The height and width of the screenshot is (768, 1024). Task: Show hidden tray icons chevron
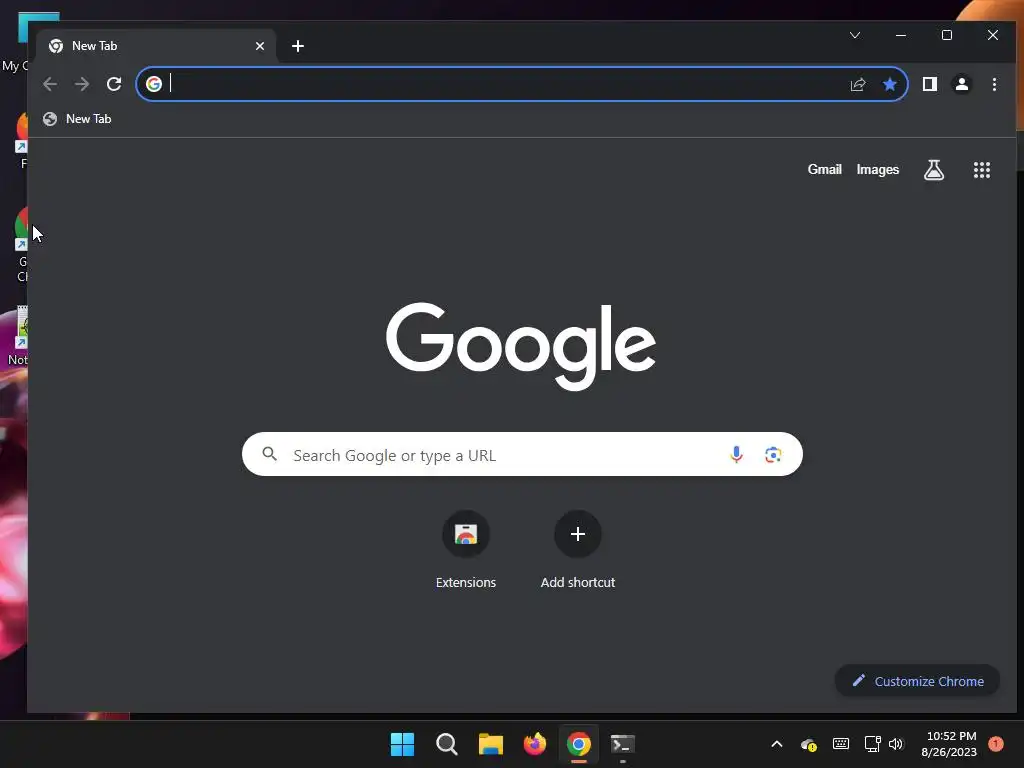tap(776, 744)
